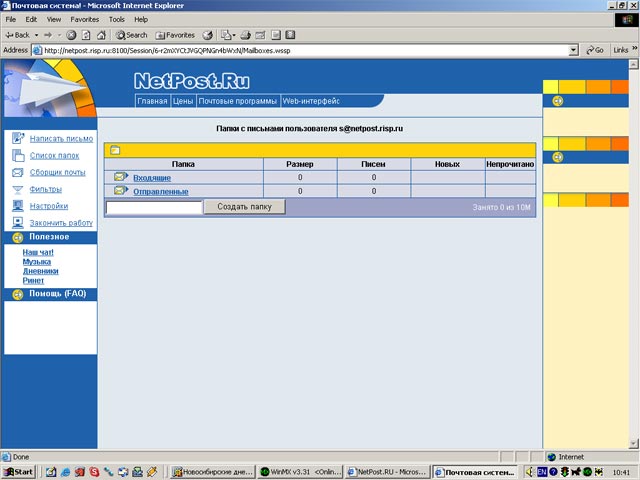Screen dimensions: 640x480
Task: Click the new folder name input field
Action: point(154,207)
